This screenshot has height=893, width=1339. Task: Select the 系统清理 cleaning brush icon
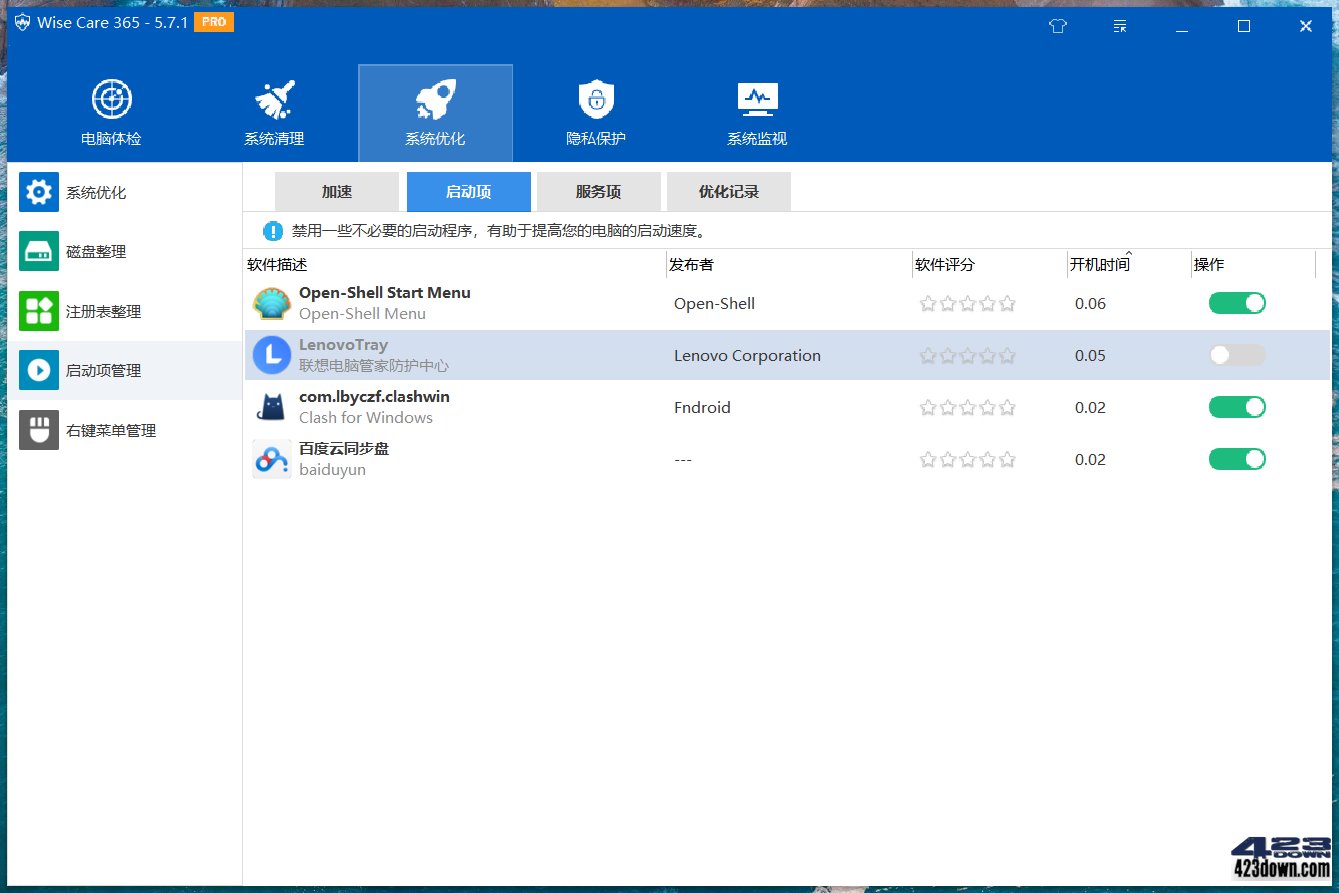pos(272,110)
